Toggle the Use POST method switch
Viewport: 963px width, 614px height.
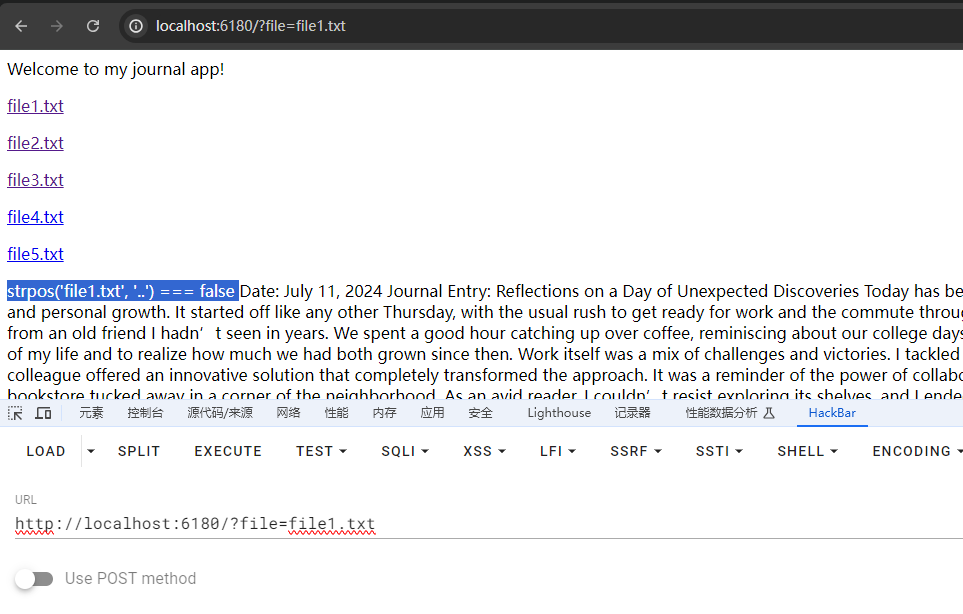pyautogui.click(x=34, y=578)
